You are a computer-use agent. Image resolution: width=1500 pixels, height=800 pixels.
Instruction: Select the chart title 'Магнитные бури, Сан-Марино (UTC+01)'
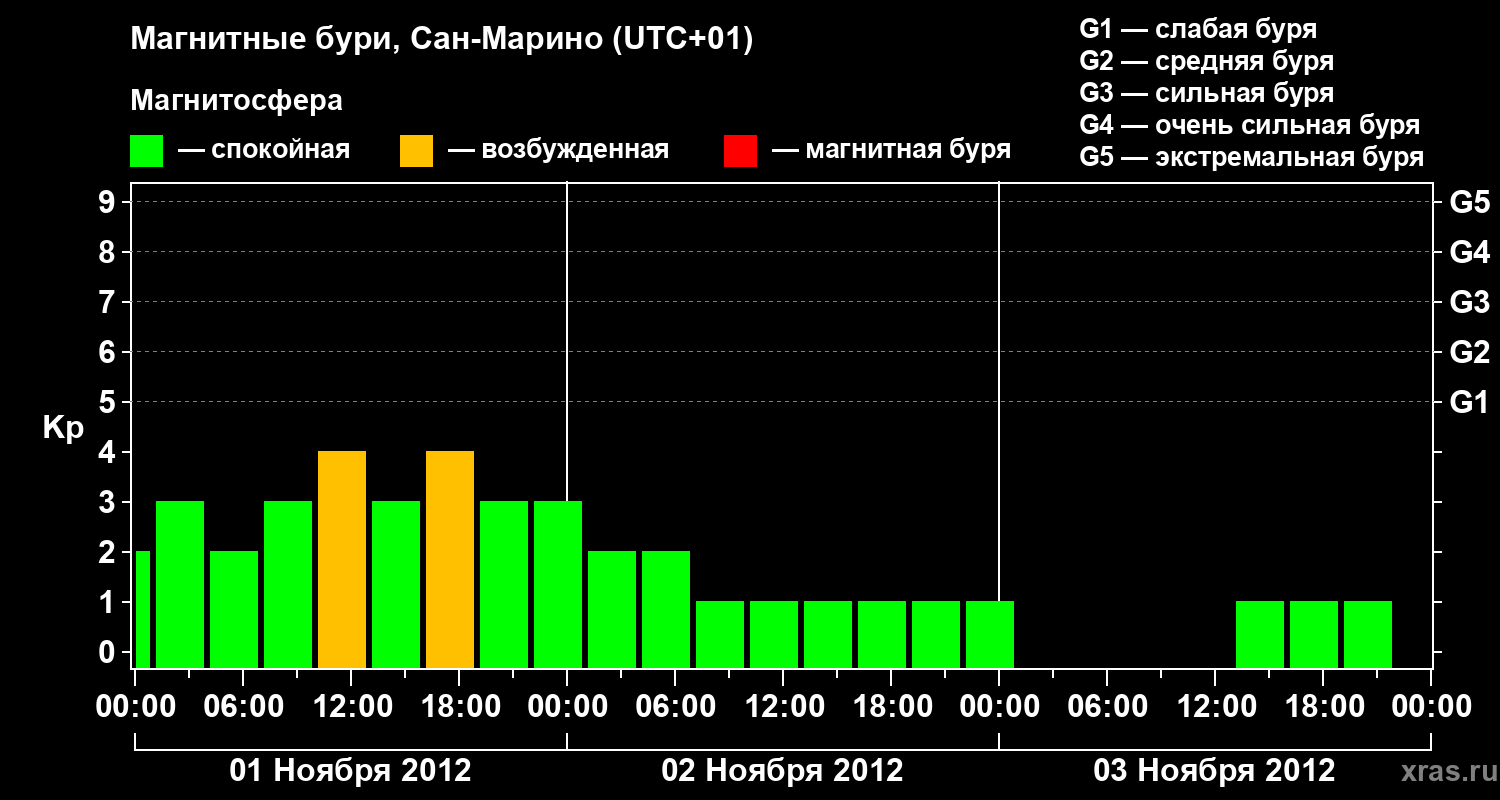pyautogui.click(x=441, y=40)
